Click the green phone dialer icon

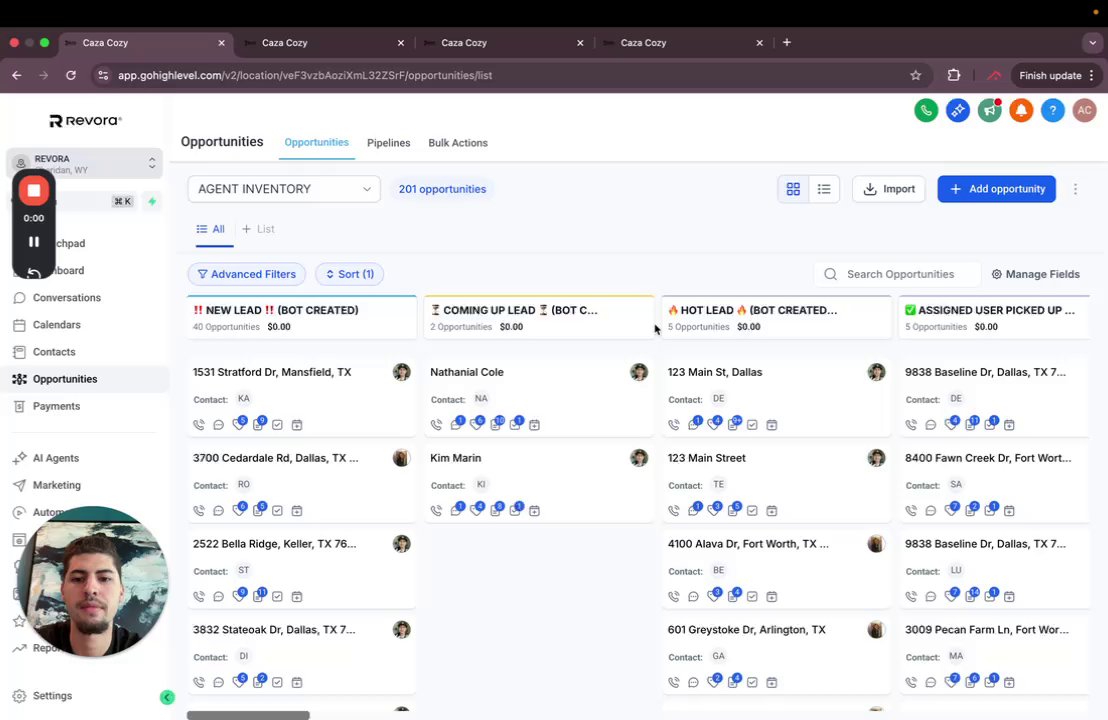926,110
